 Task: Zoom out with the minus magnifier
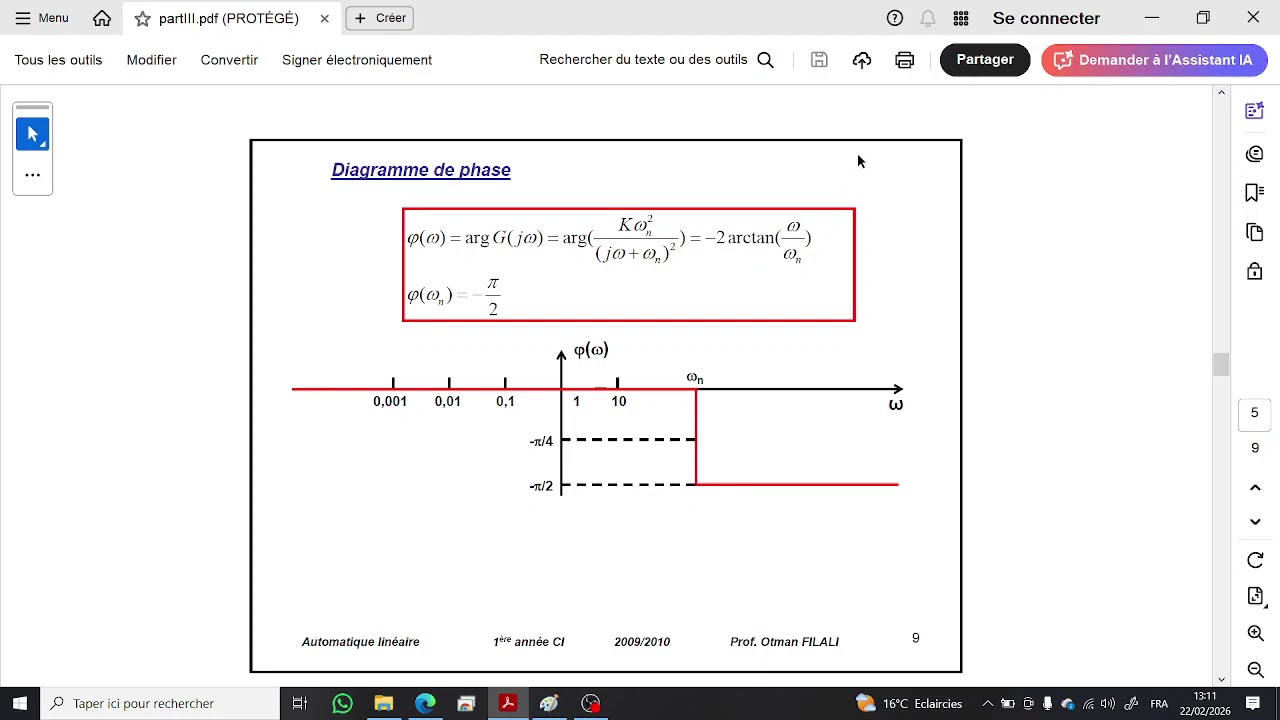(x=1255, y=669)
